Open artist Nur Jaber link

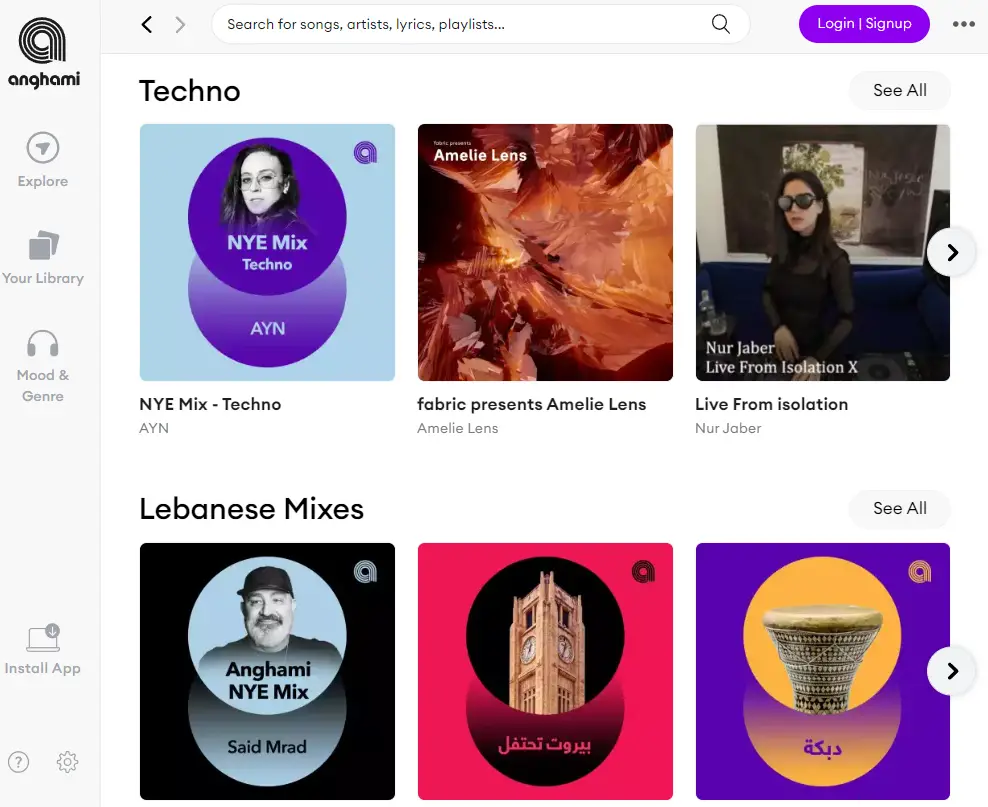click(728, 428)
